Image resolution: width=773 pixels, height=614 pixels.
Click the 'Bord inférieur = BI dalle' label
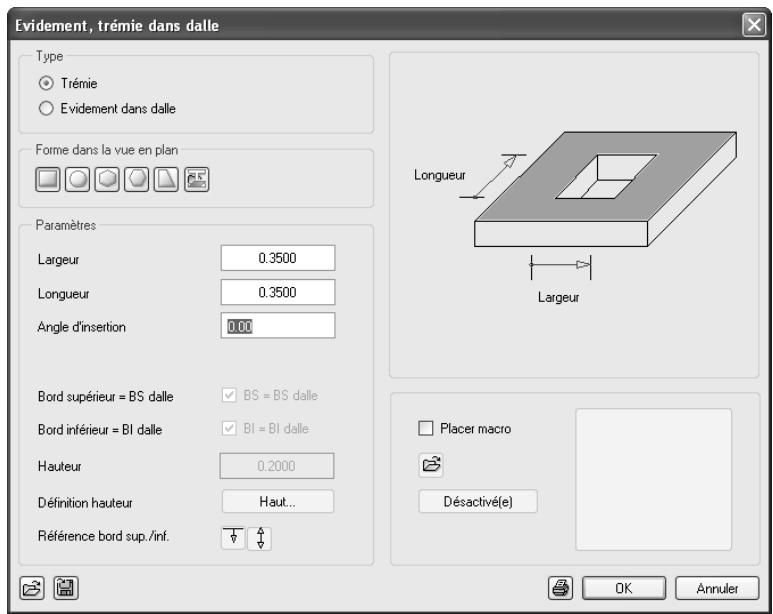point(100,430)
